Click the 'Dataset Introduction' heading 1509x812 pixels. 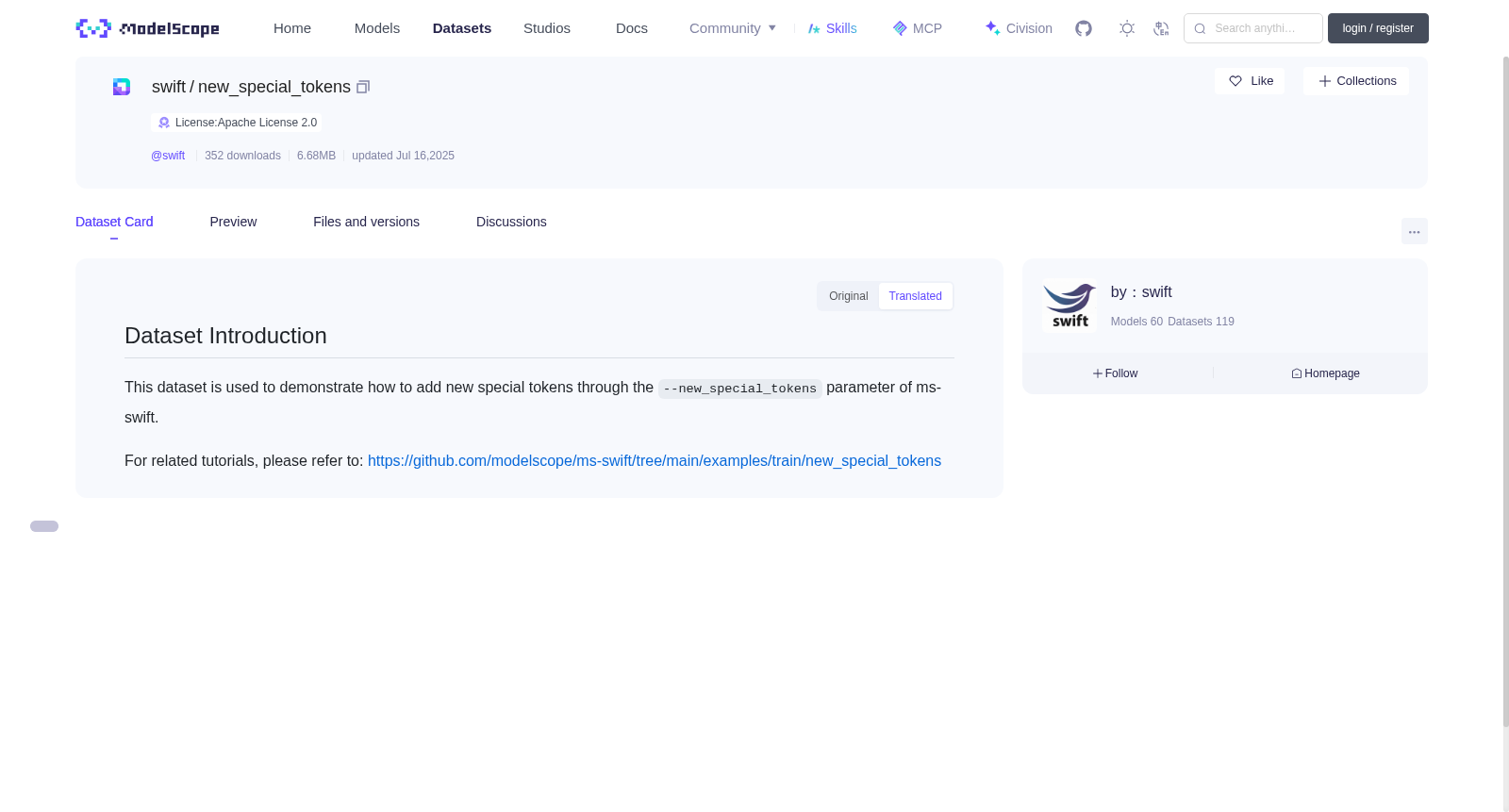225,336
